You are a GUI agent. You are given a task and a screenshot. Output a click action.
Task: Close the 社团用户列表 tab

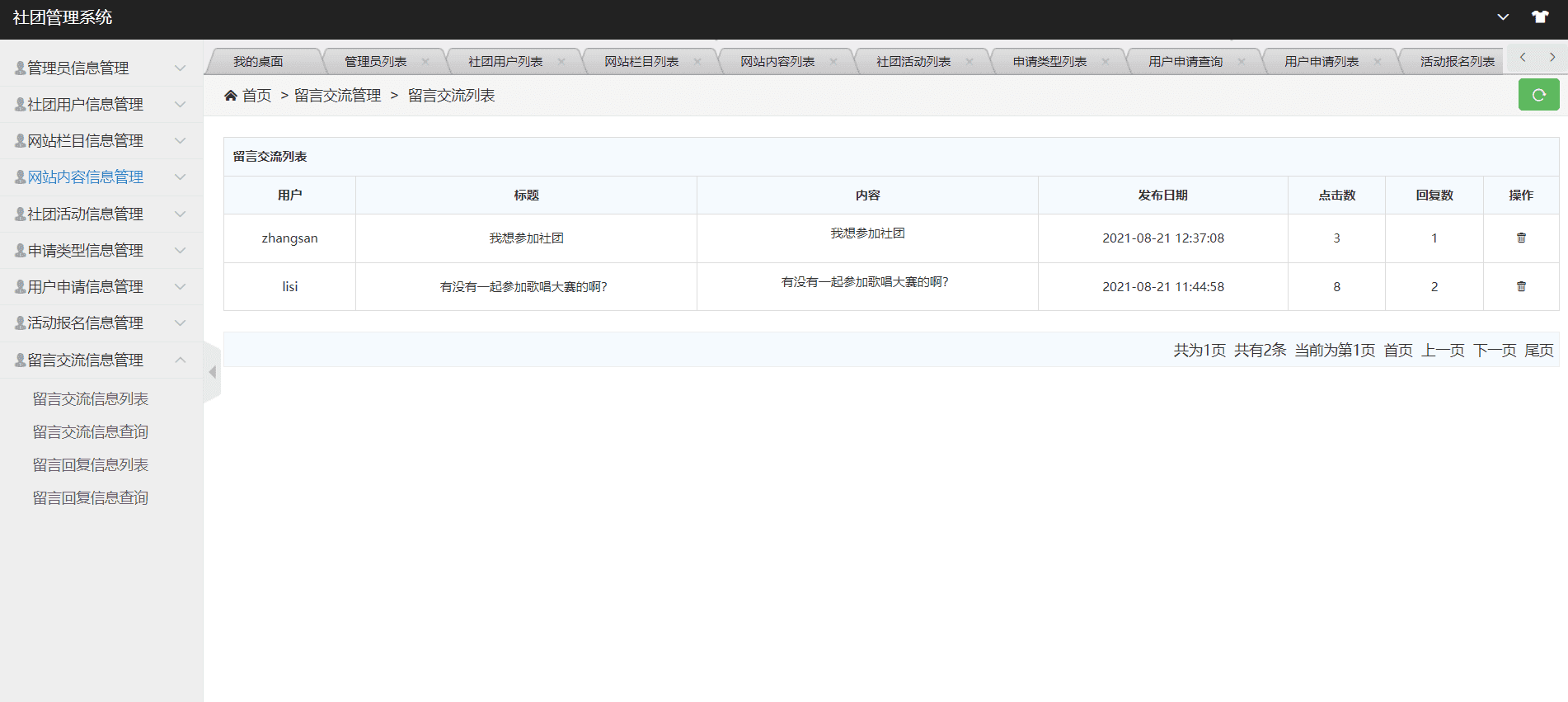pos(561,62)
